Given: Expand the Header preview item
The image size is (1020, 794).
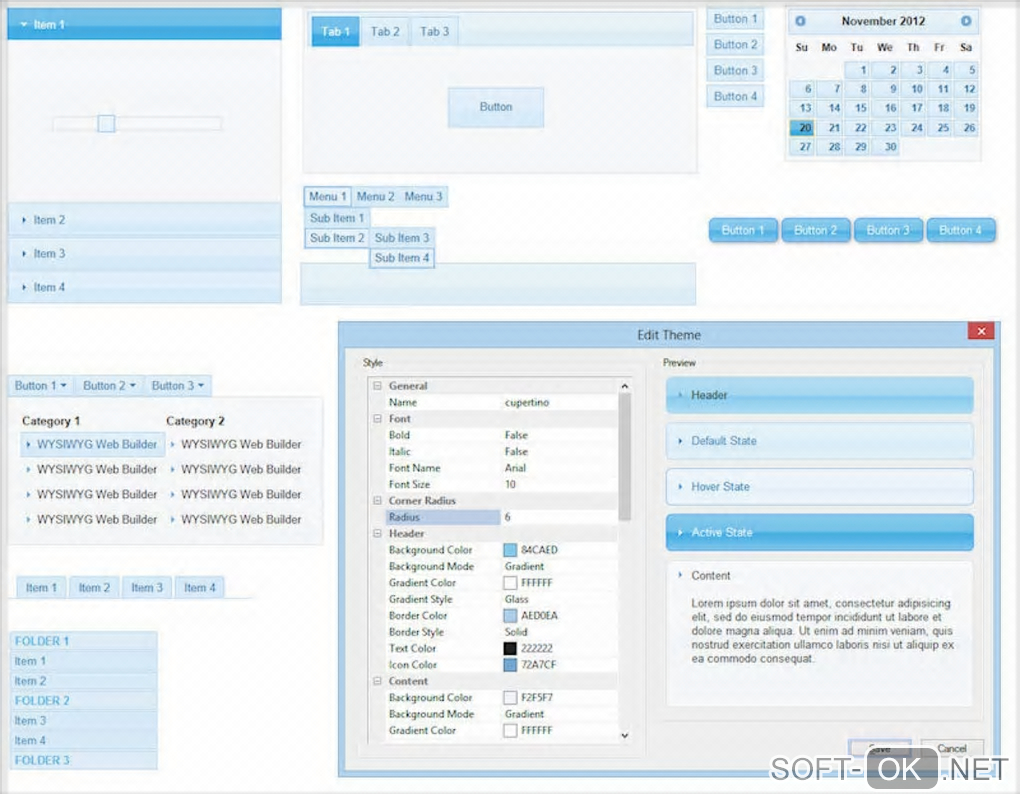Looking at the screenshot, I should tap(820, 395).
